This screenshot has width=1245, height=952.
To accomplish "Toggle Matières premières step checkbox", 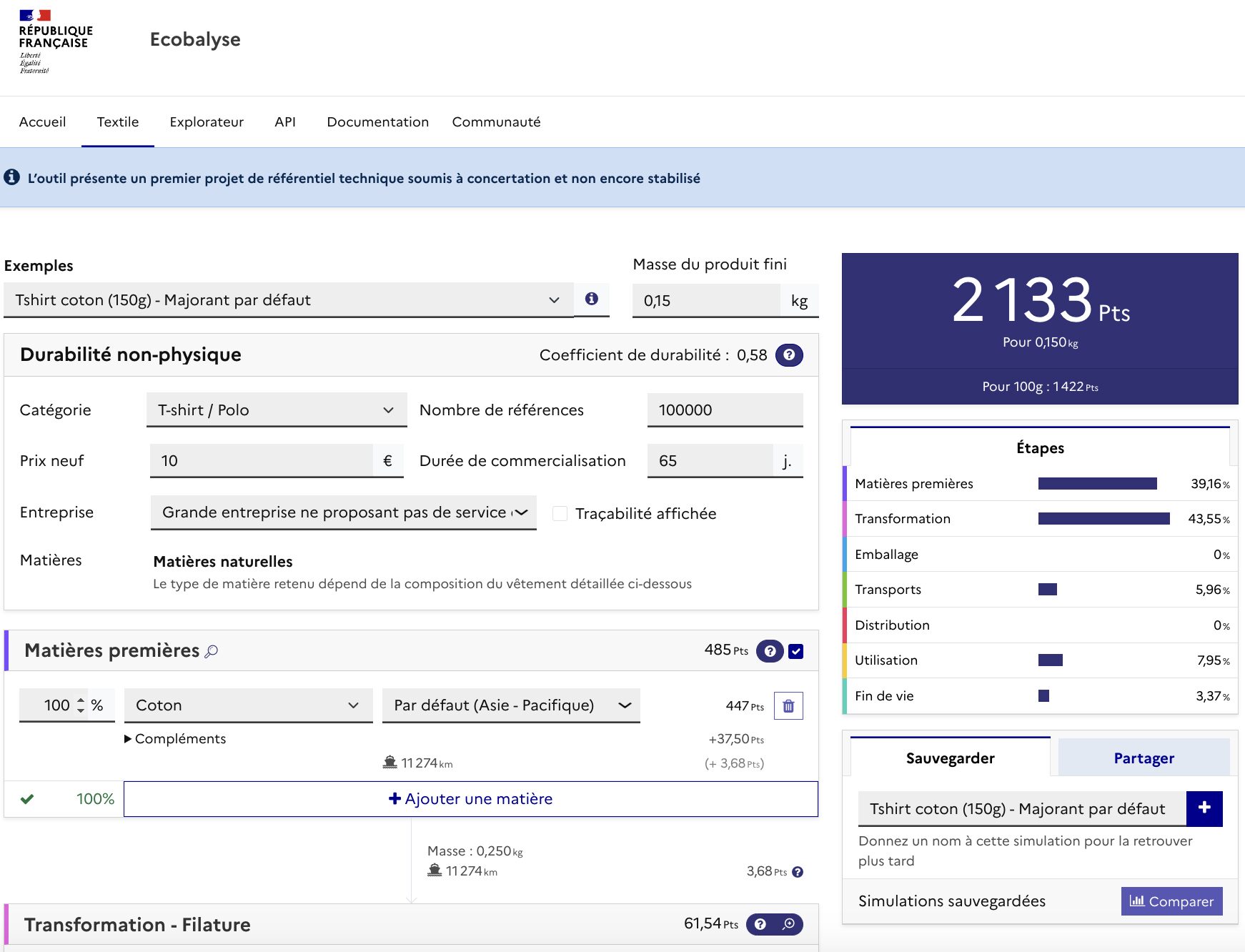I will click(x=795, y=651).
